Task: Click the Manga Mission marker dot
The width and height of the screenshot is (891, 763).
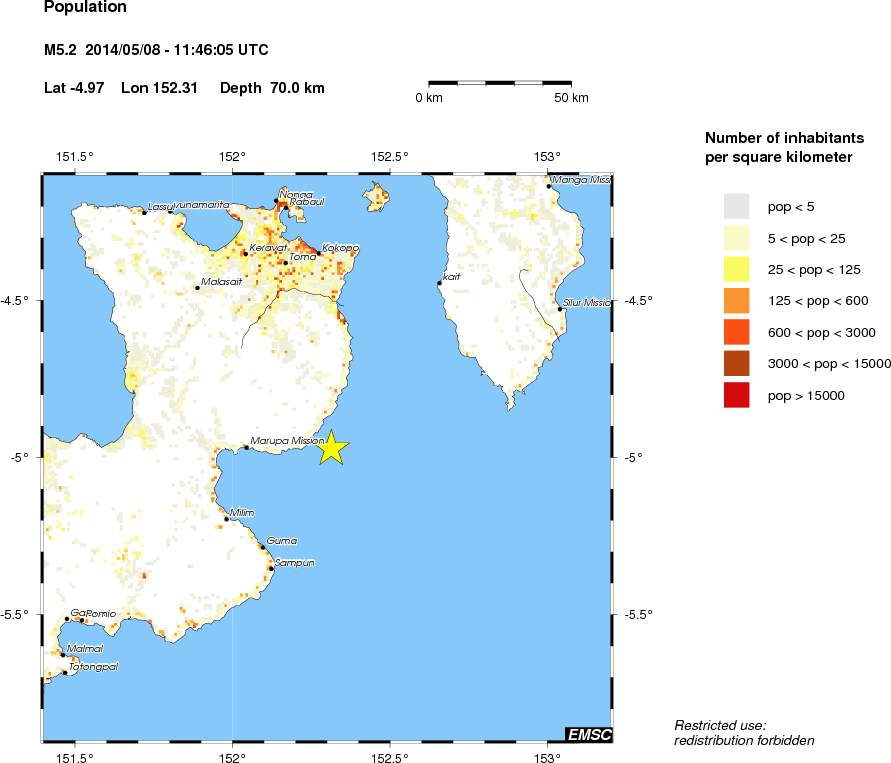Action: click(549, 186)
